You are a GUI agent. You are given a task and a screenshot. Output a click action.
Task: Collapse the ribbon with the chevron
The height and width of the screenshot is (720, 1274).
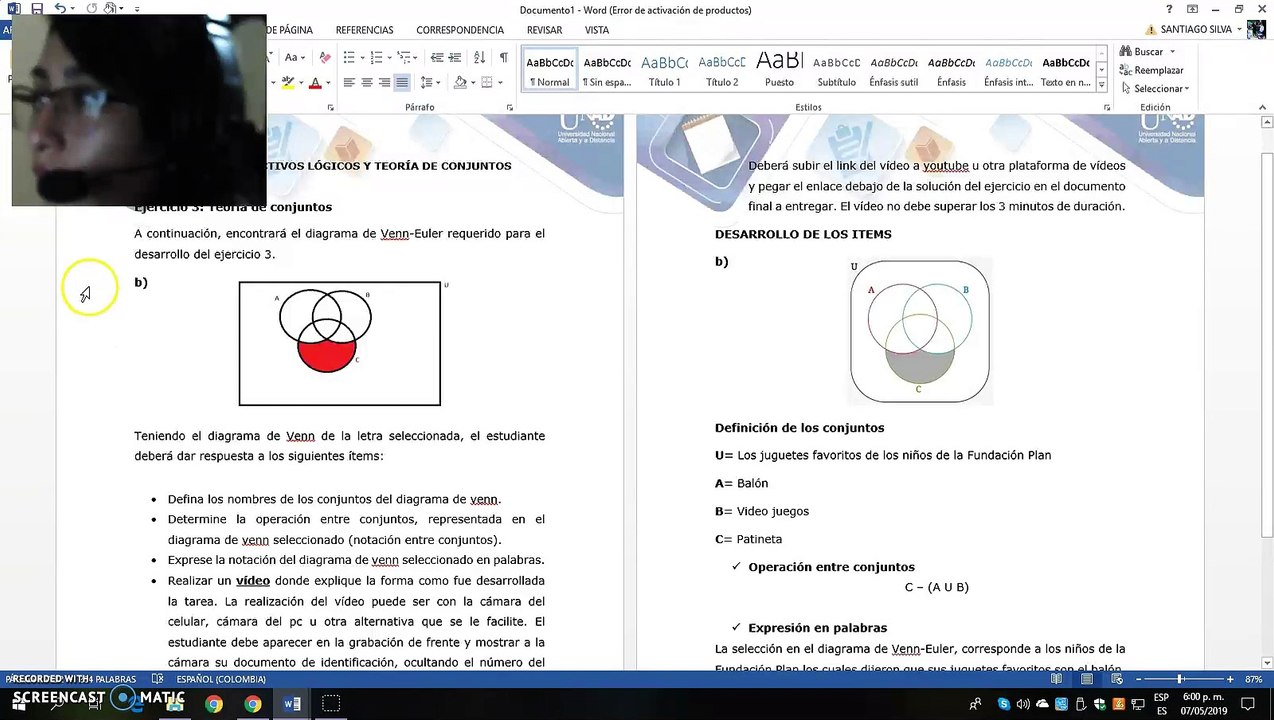point(1264,107)
